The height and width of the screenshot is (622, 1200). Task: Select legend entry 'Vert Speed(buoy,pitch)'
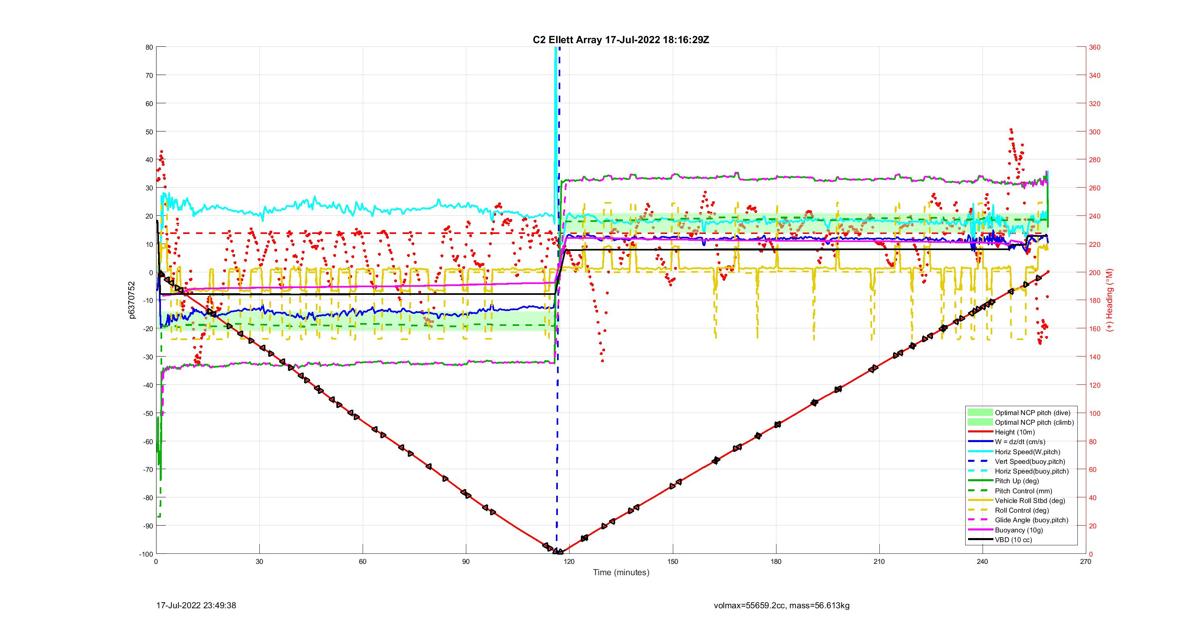pyautogui.click(x=1031, y=461)
